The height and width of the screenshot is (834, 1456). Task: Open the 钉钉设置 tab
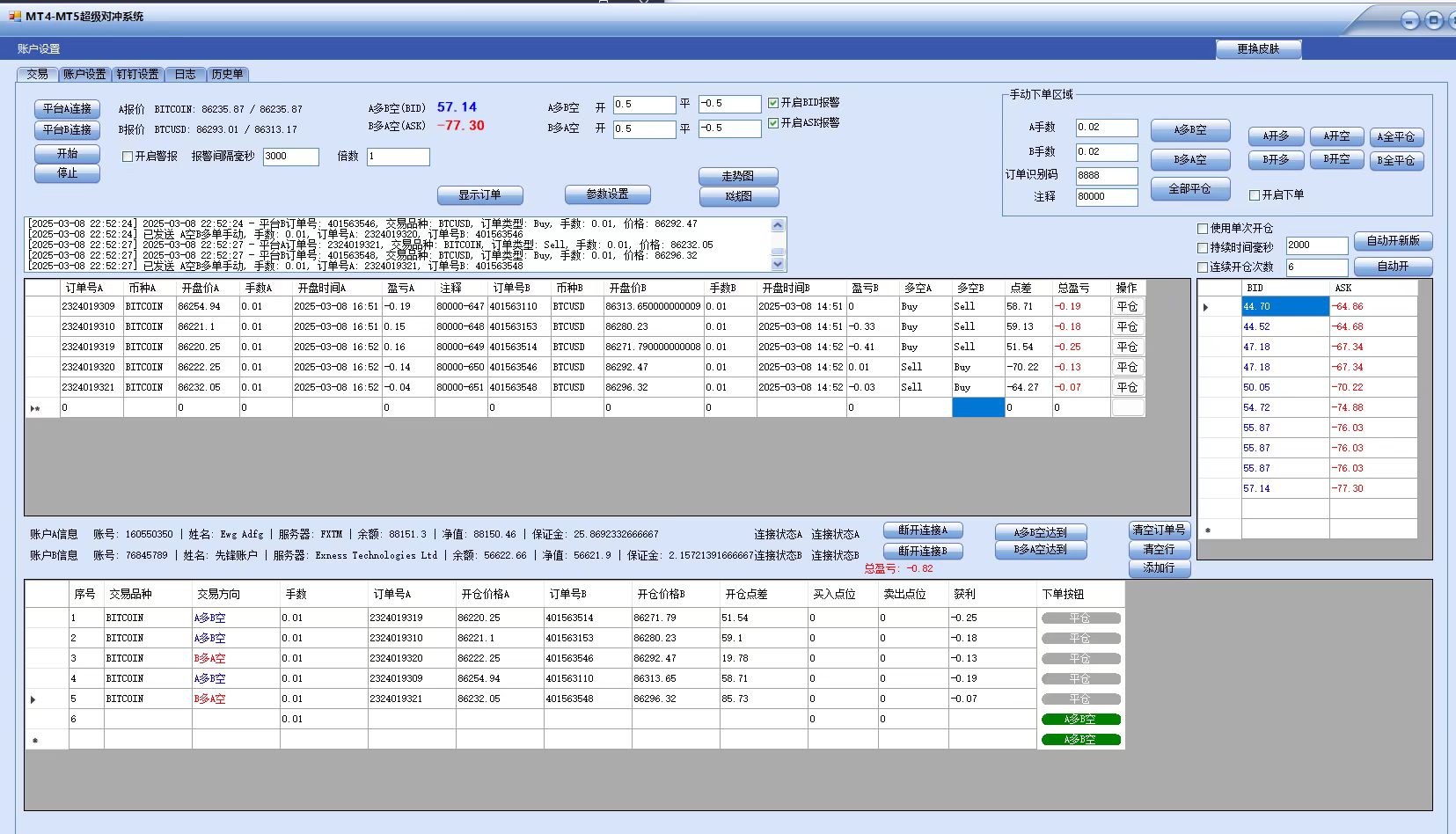pos(138,75)
